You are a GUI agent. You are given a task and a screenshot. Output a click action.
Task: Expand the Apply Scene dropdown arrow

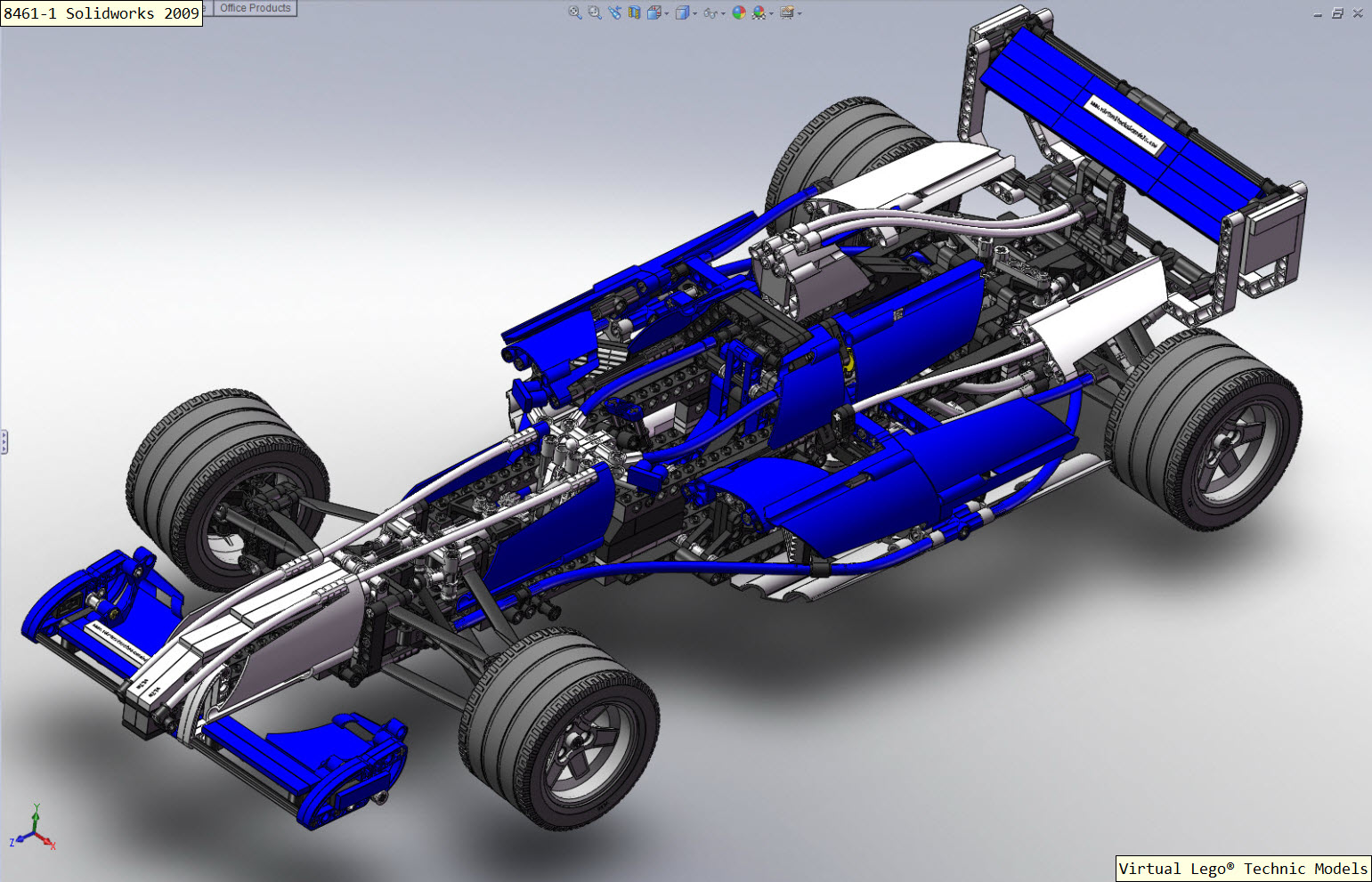(771, 13)
